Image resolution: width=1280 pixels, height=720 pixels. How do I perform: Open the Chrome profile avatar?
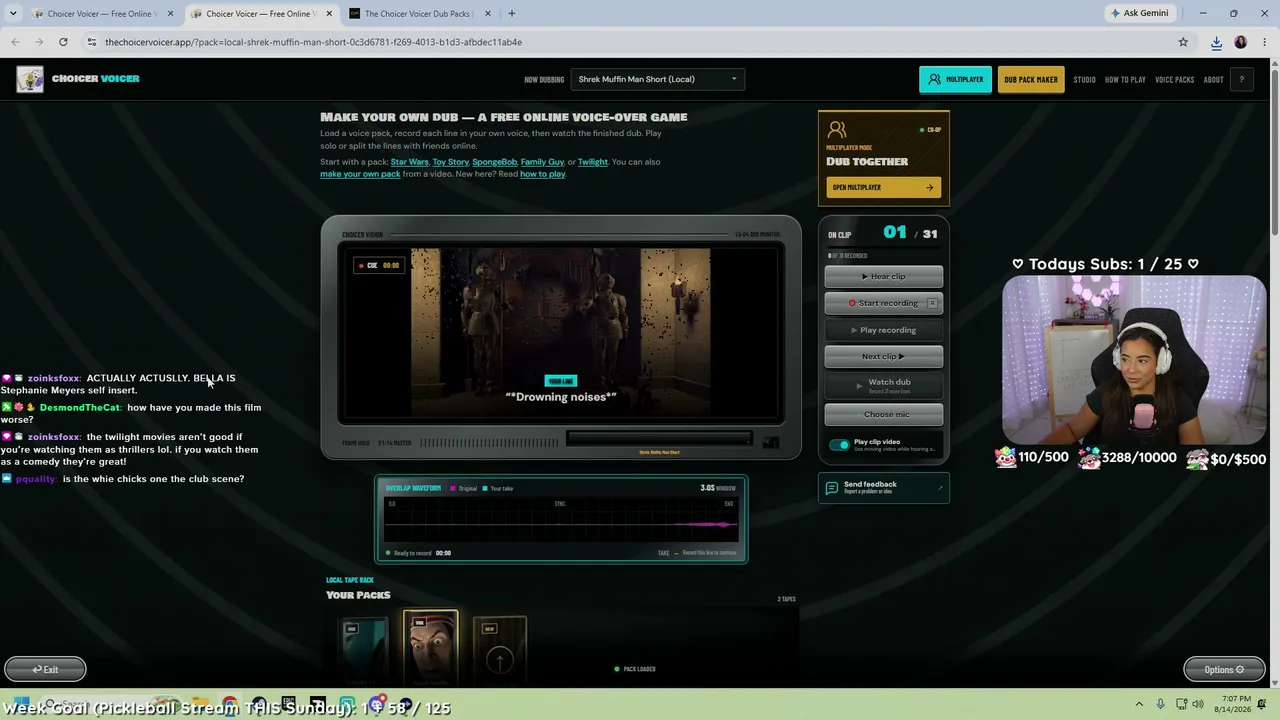[x=1241, y=42]
